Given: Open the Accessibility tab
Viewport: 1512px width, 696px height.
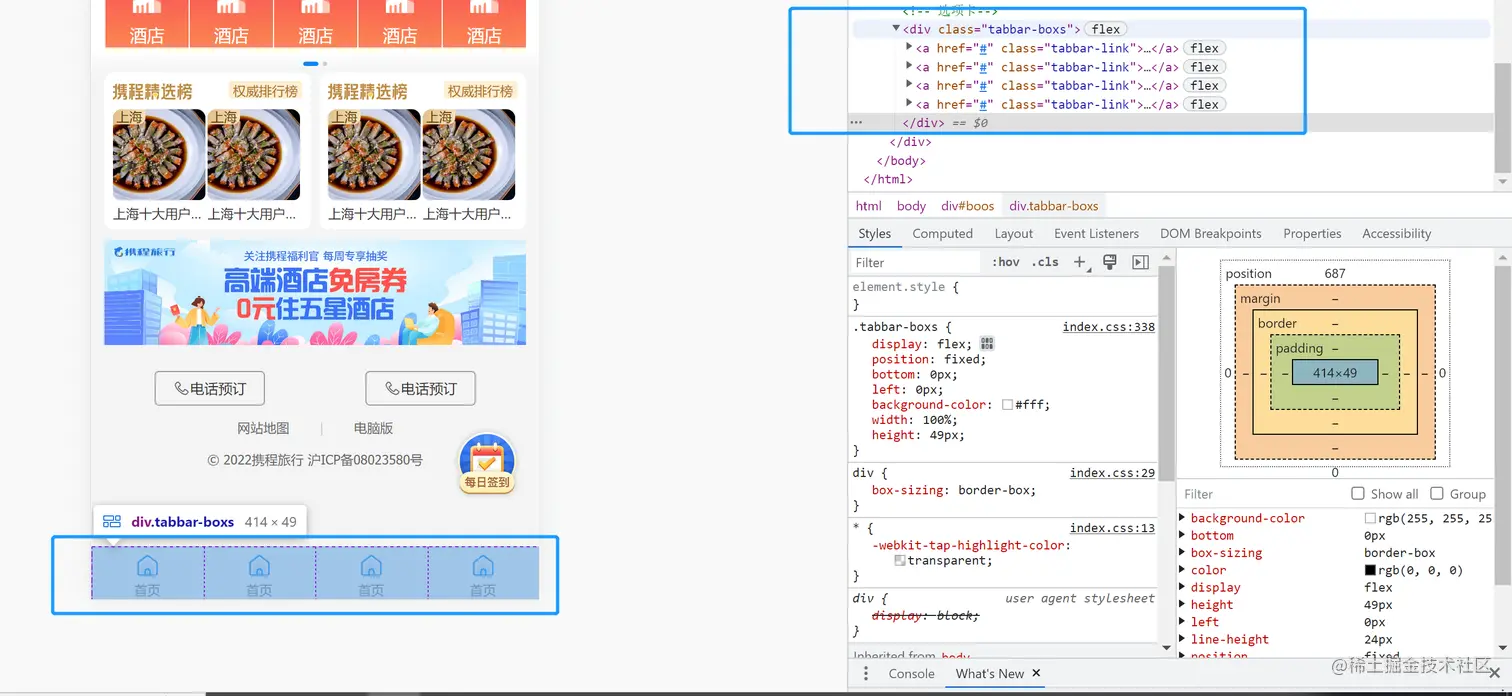Looking at the screenshot, I should click(1396, 233).
